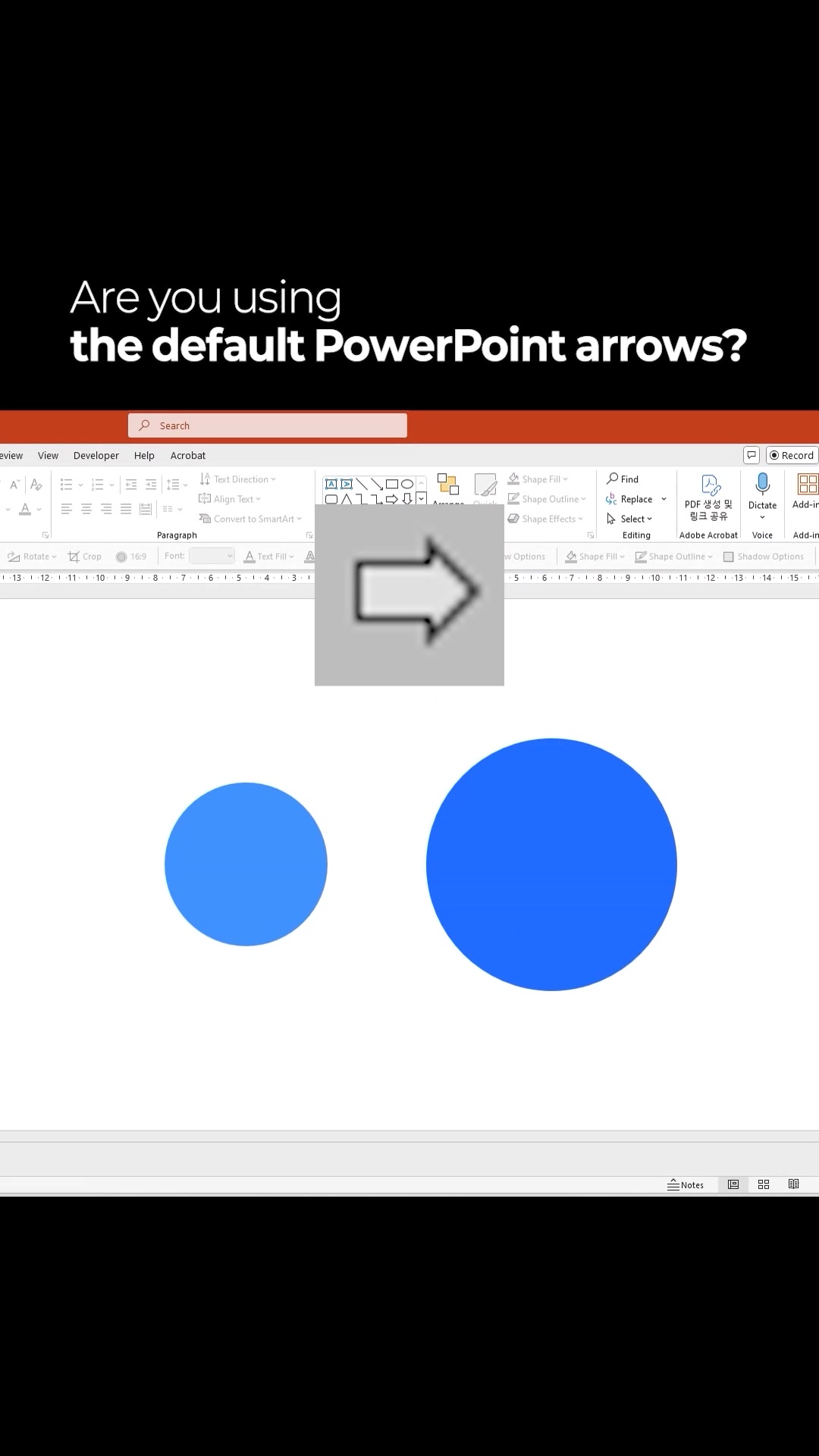The image size is (819, 1456).
Task: Select the small light blue circle
Action: [x=246, y=864]
